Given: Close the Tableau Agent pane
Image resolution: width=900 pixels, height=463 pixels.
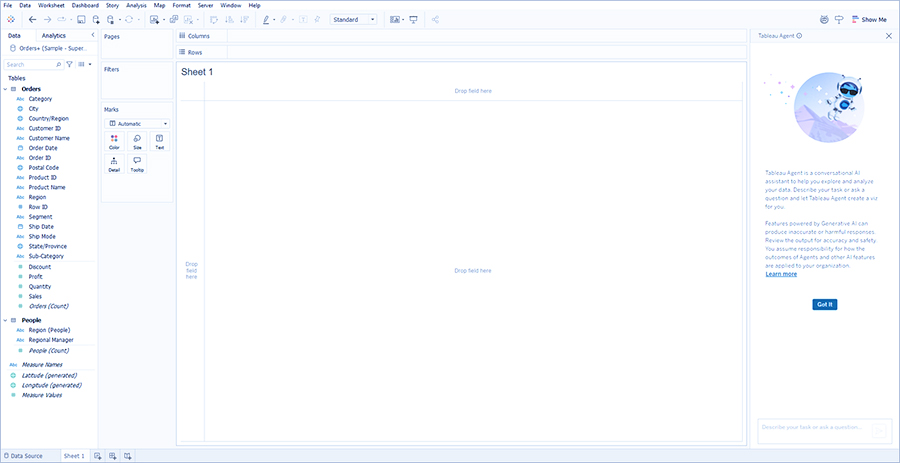Looking at the screenshot, I should click(x=889, y=36).
